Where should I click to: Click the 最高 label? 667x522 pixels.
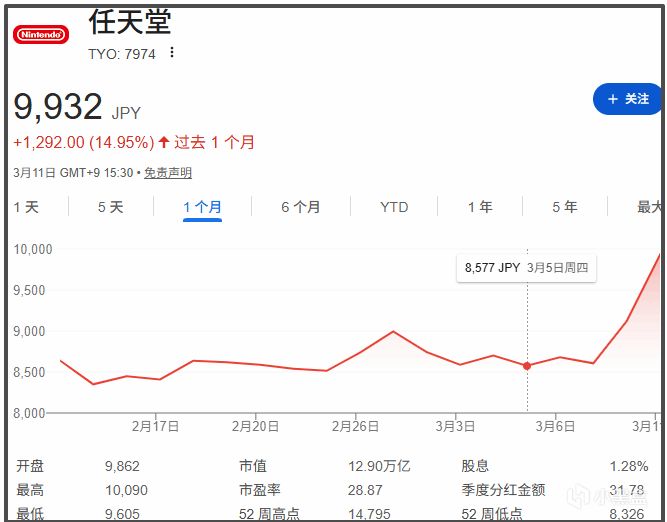(30, 490)
